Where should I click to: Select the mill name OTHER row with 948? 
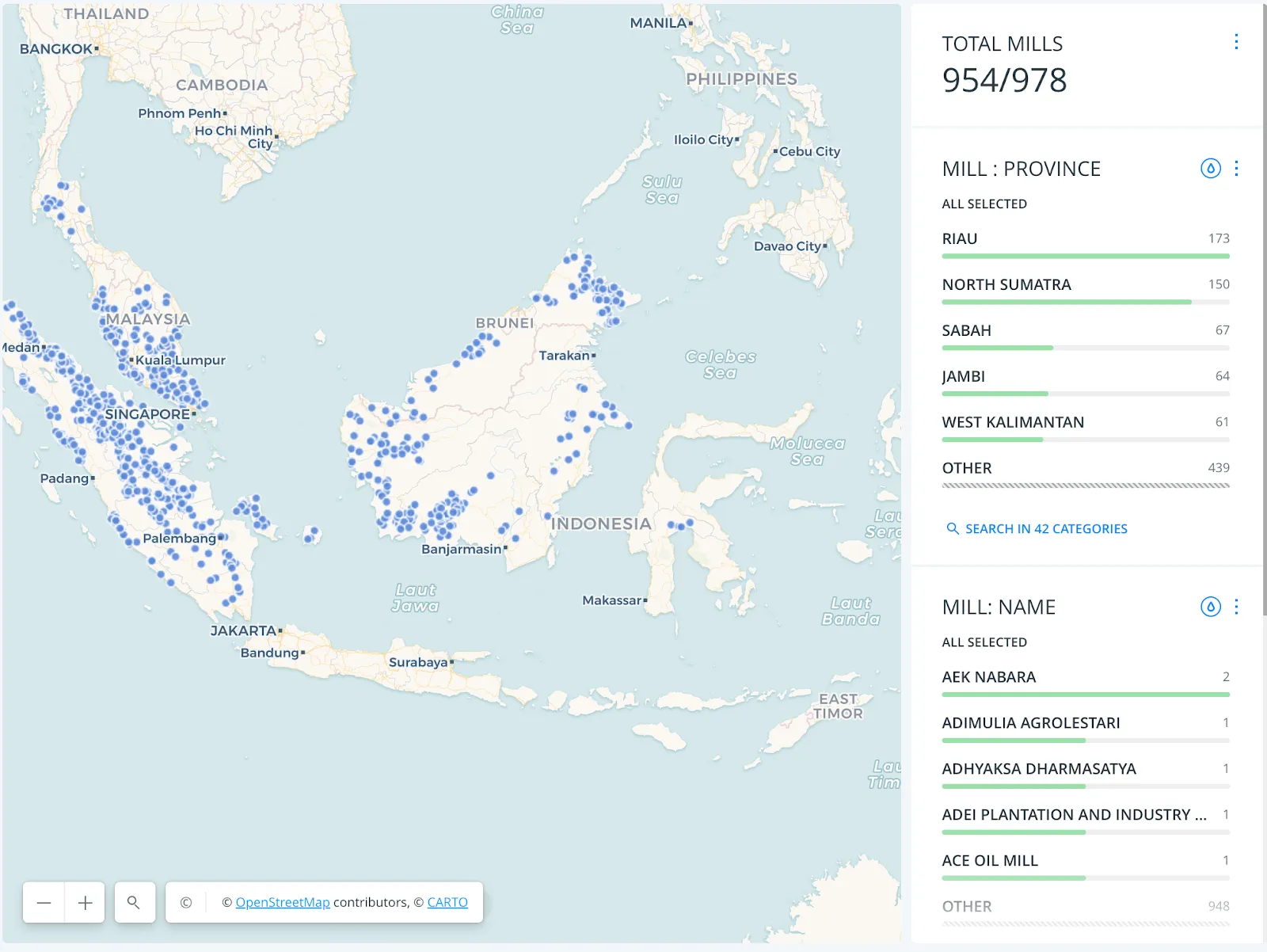coord(1086,912)
